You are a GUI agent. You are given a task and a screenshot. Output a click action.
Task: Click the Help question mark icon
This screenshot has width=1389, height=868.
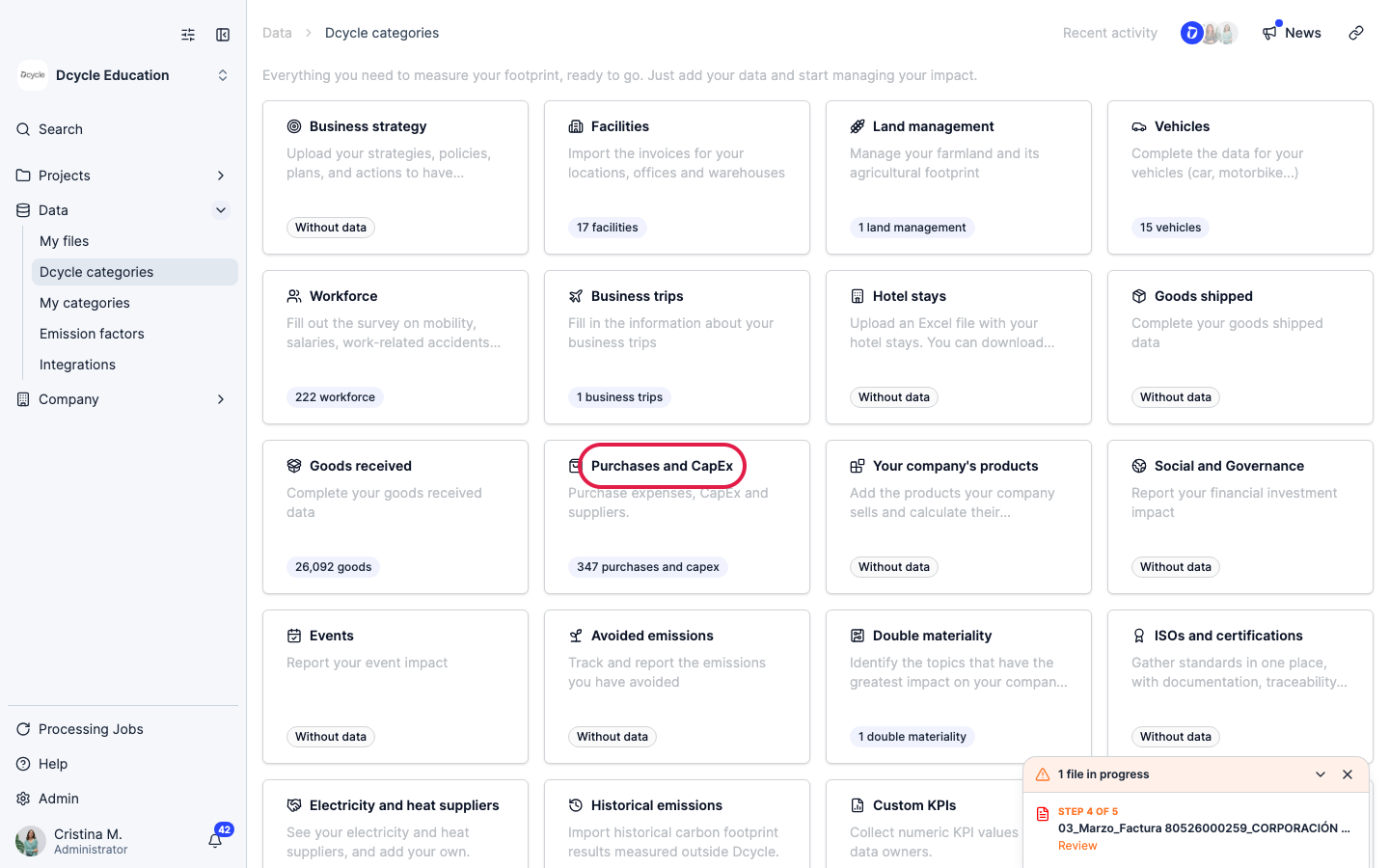23,764
